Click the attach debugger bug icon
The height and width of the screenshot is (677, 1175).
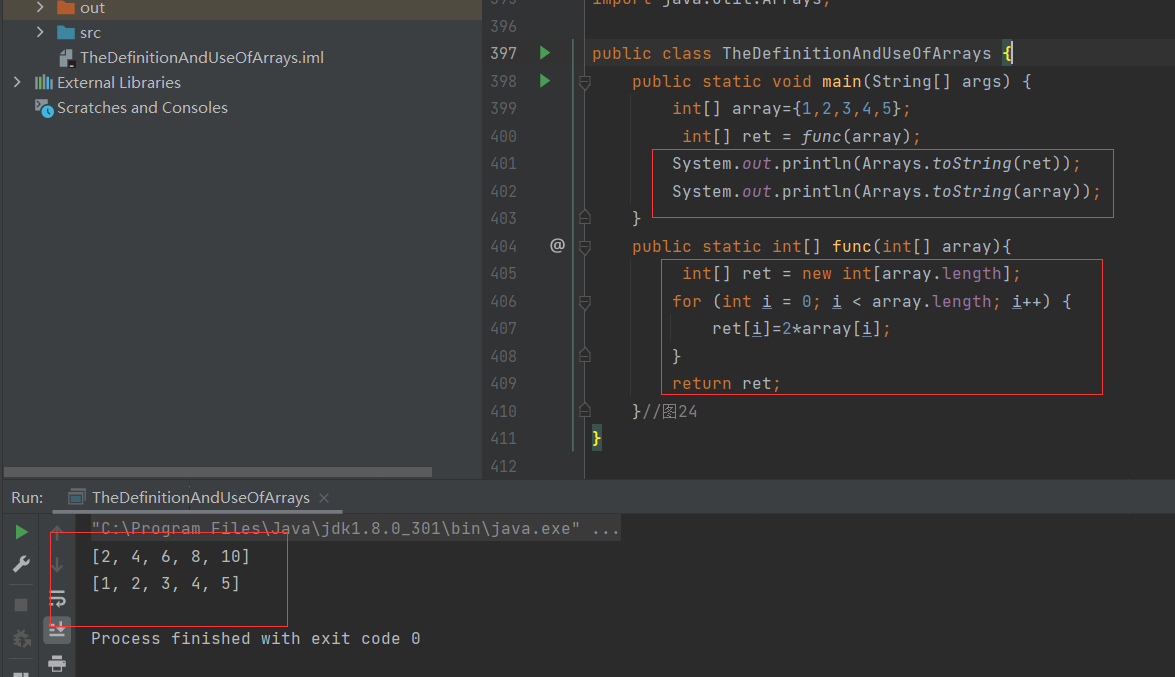pyautogui.click(x=21, y=639)
